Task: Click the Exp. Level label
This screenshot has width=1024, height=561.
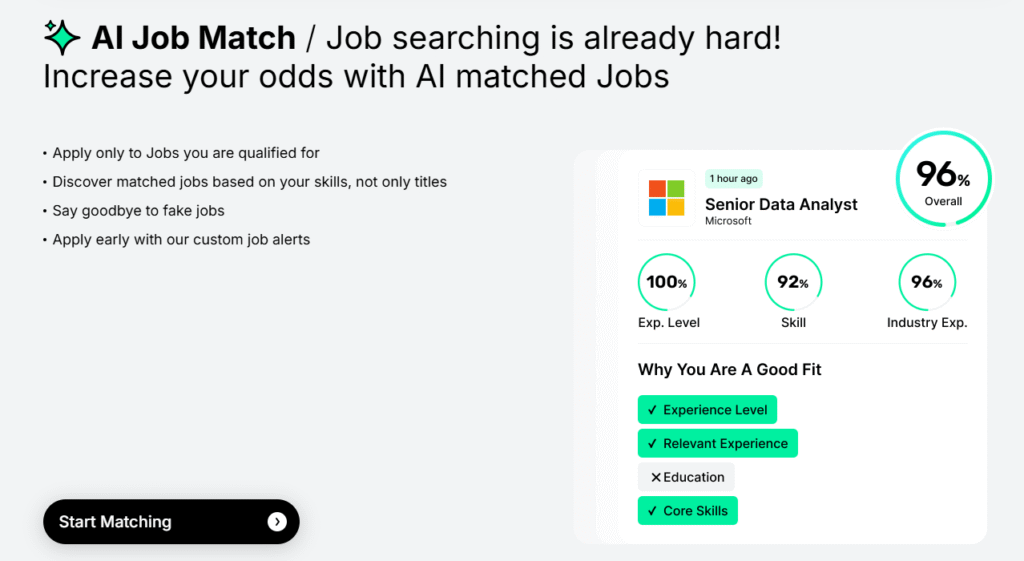Action: pyautogui.click(x=669, y=323)
